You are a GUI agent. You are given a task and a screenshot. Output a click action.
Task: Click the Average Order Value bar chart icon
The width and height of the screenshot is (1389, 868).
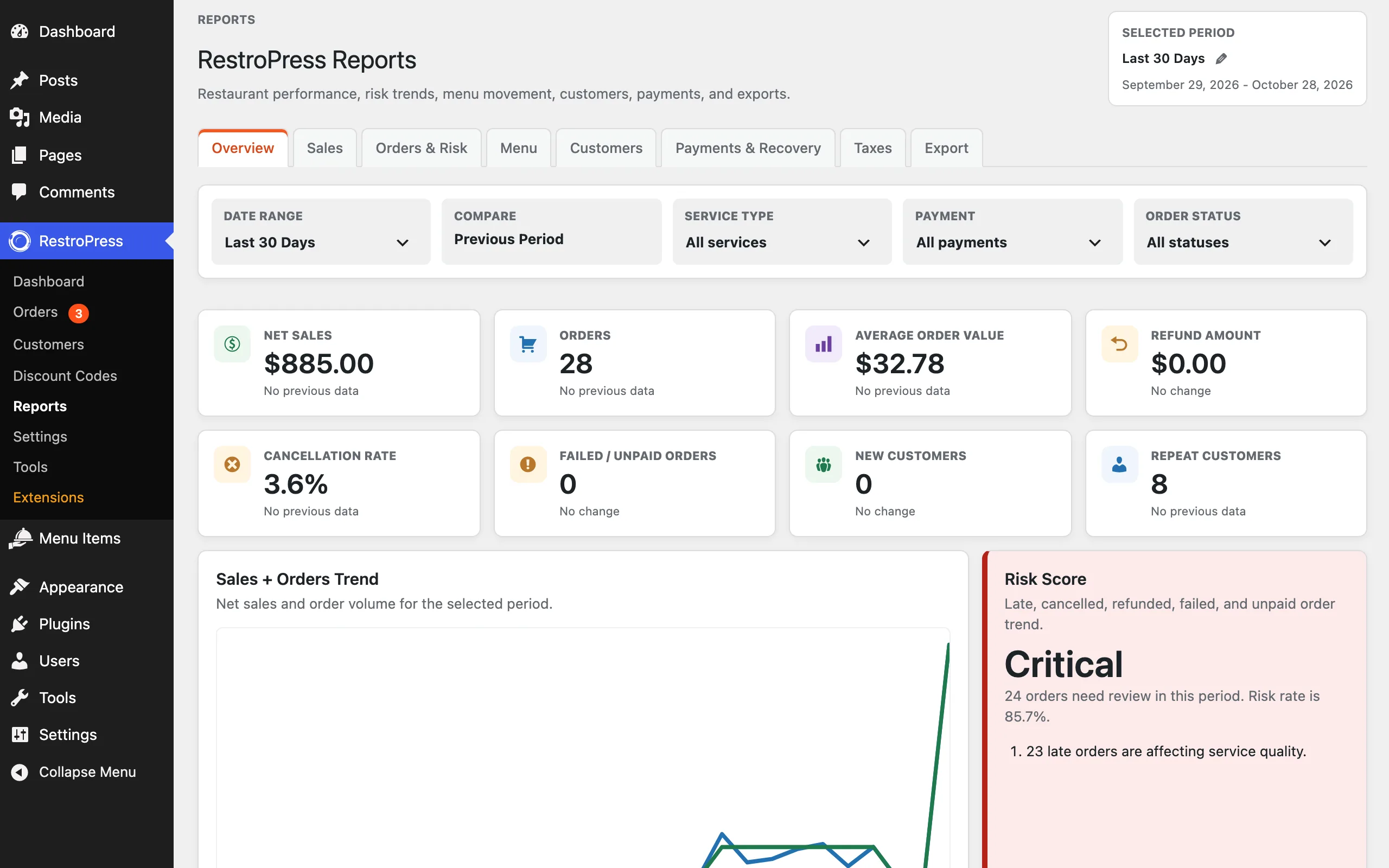click(823, 344)
